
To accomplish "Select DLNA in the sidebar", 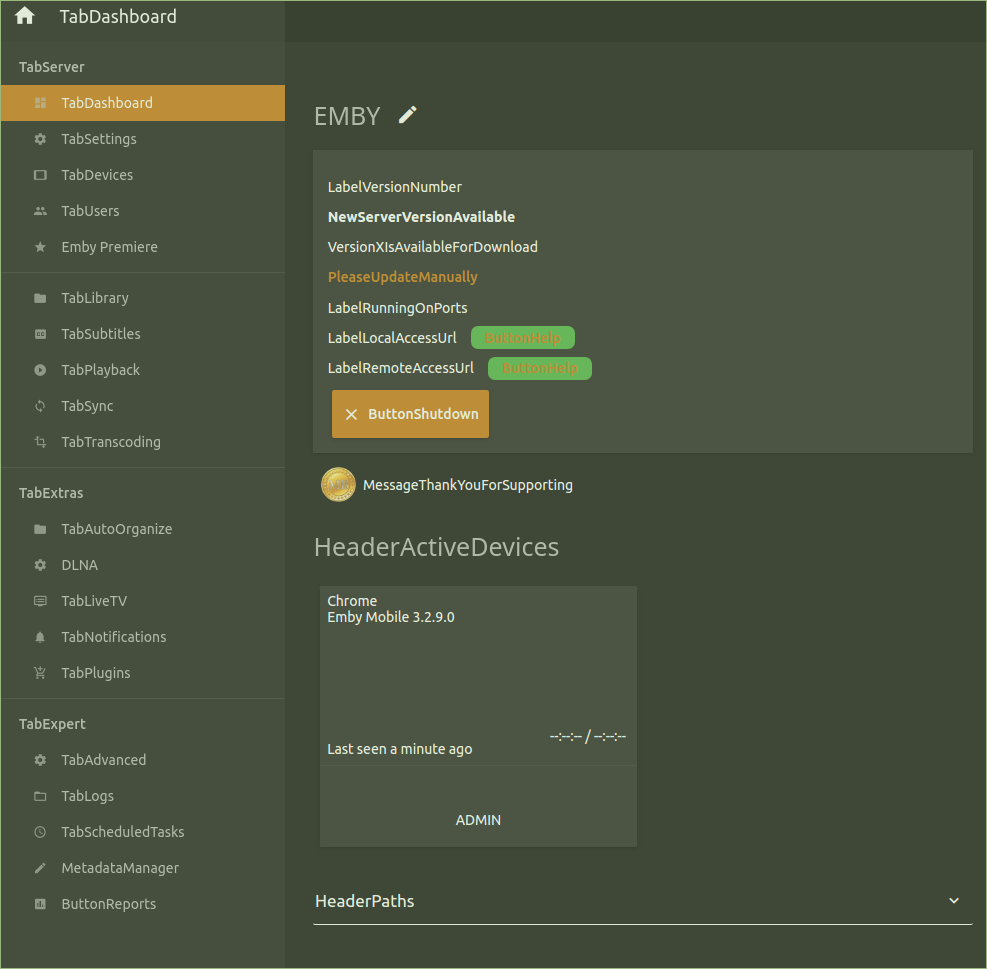I will 143,565.
